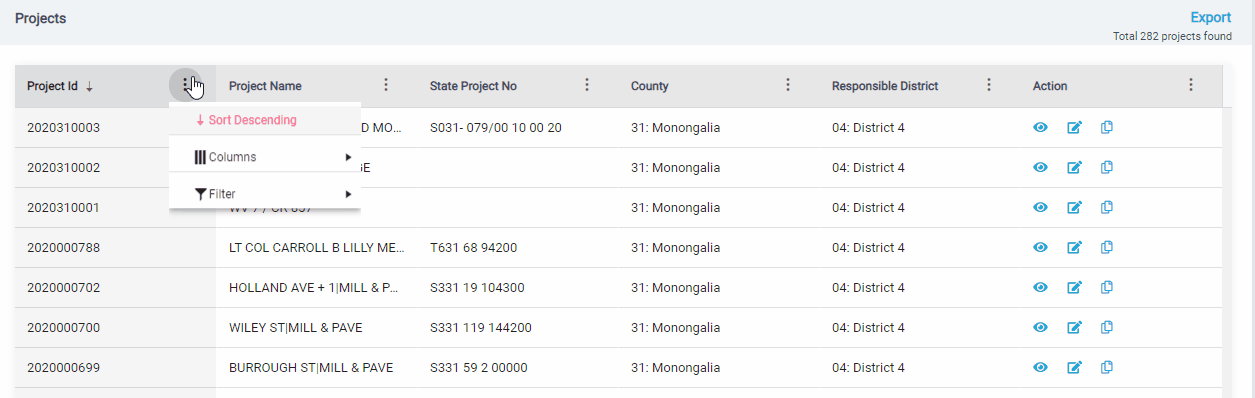Sort by the County header

(650, 86)
